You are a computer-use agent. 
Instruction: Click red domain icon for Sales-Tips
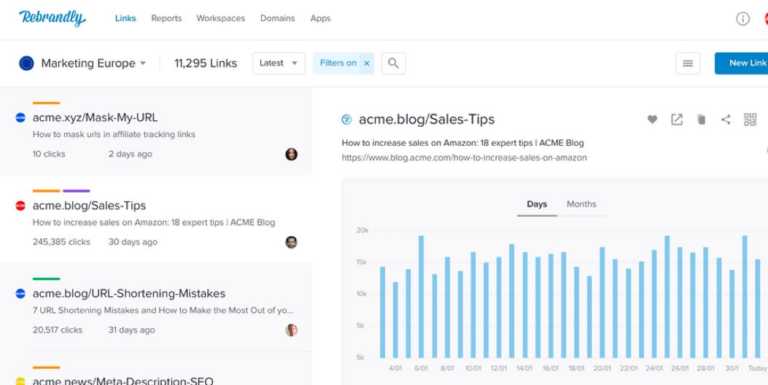point(21,206)
